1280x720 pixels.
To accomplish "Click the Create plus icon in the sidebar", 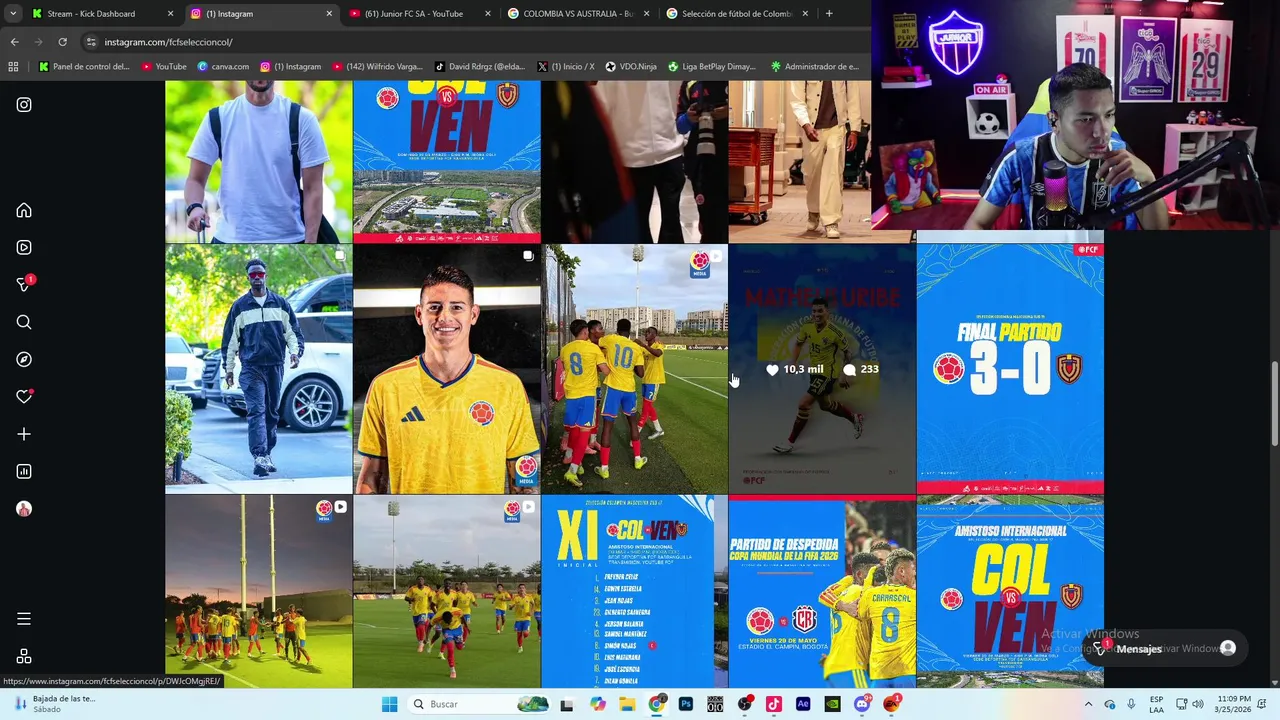I will [x=24, y=434].
